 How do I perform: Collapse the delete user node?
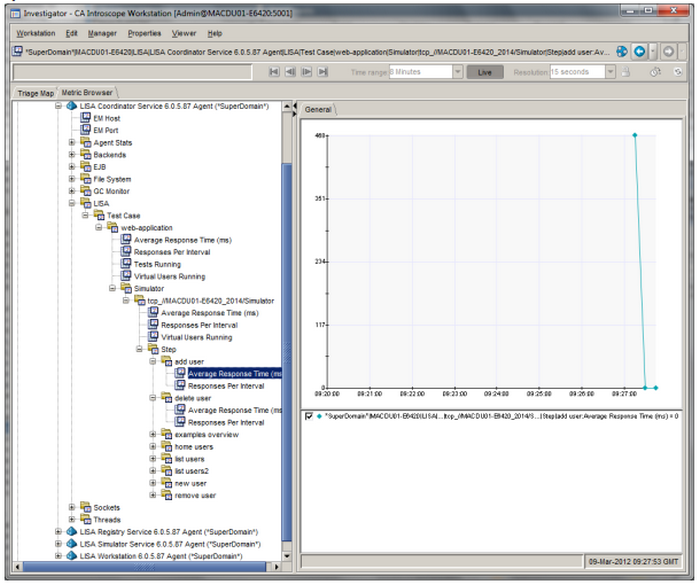(153, 398)
